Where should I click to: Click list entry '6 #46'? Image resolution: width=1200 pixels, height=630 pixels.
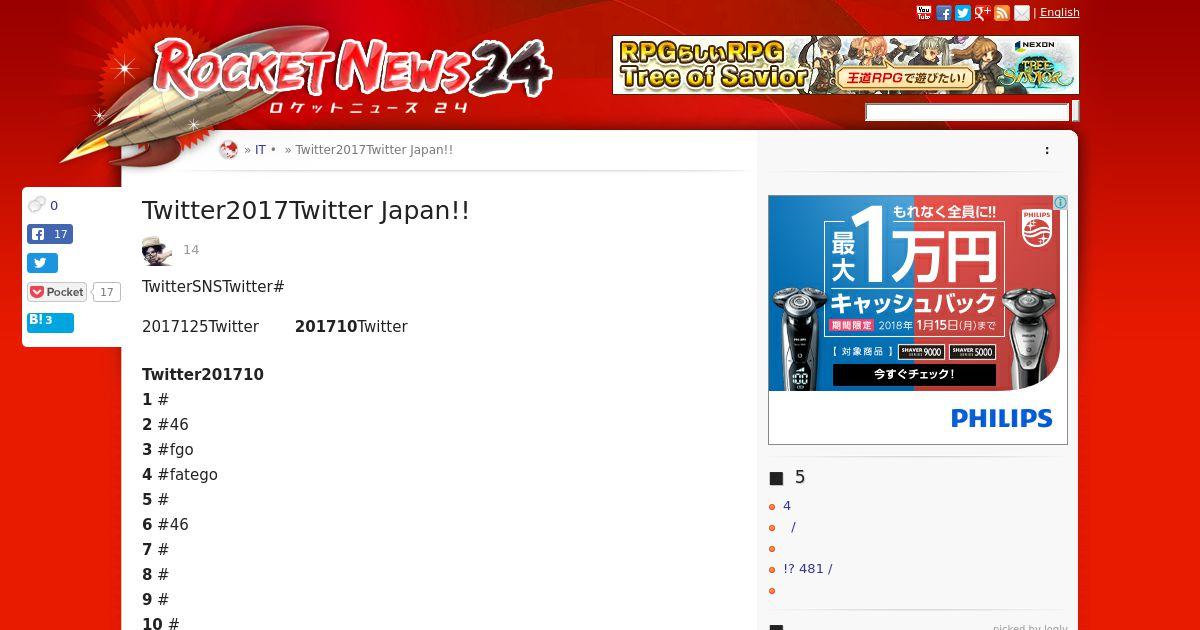pos(165,525)
